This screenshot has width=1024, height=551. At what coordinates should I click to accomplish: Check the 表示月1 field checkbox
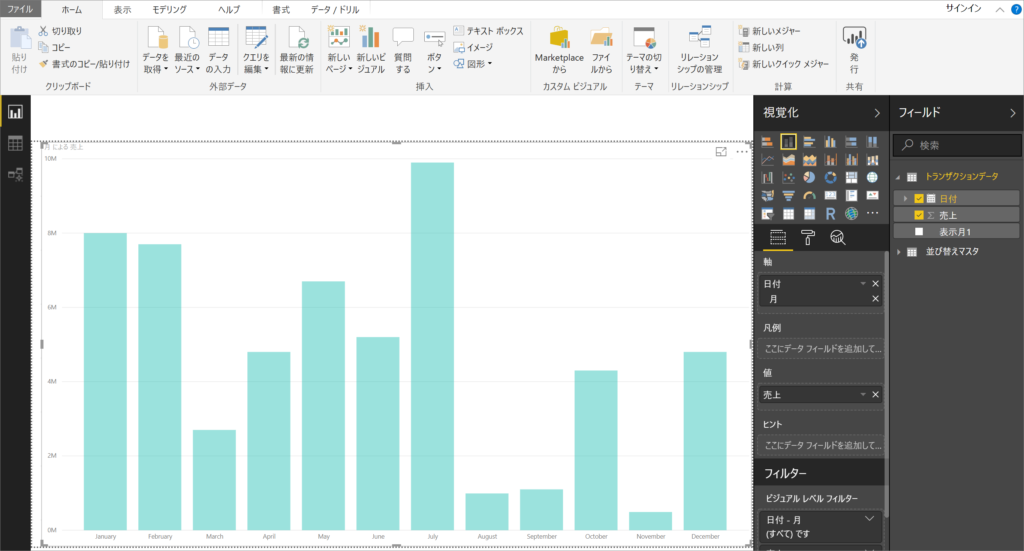point(919,232)
